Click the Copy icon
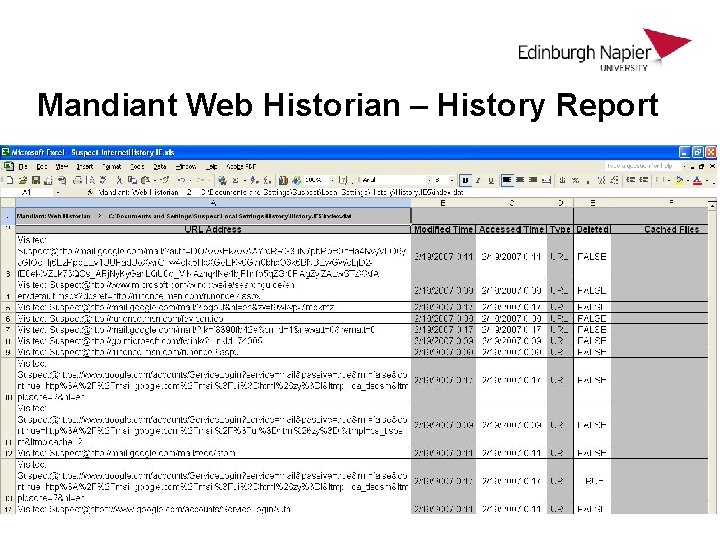Image resolution: width=720 pixels, height=540 pixels. 132,180
